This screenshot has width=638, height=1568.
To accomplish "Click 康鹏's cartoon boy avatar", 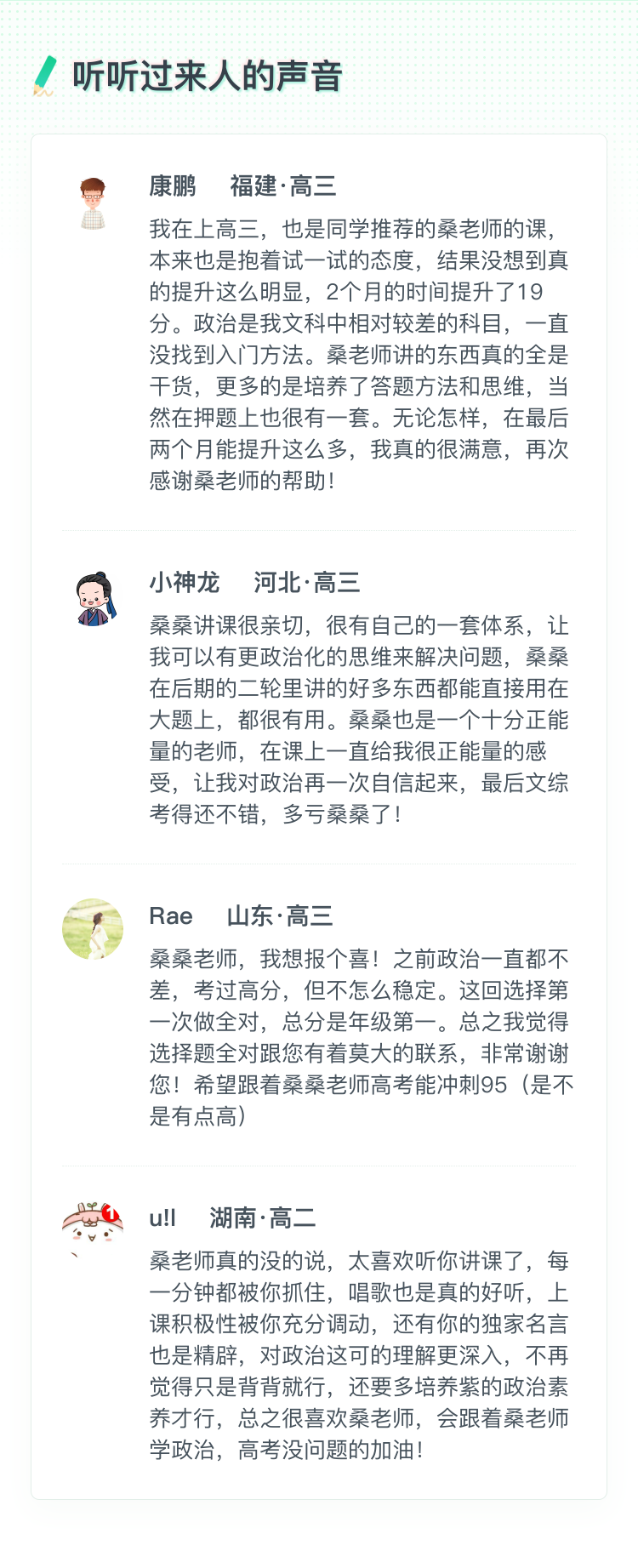I will click(x=93, y=203).
